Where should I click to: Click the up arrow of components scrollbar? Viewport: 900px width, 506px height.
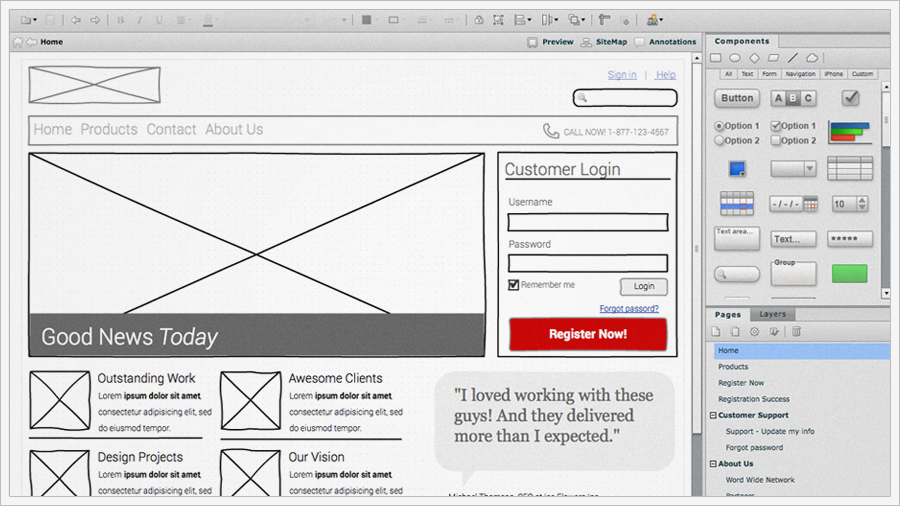(x=886, y=87)
